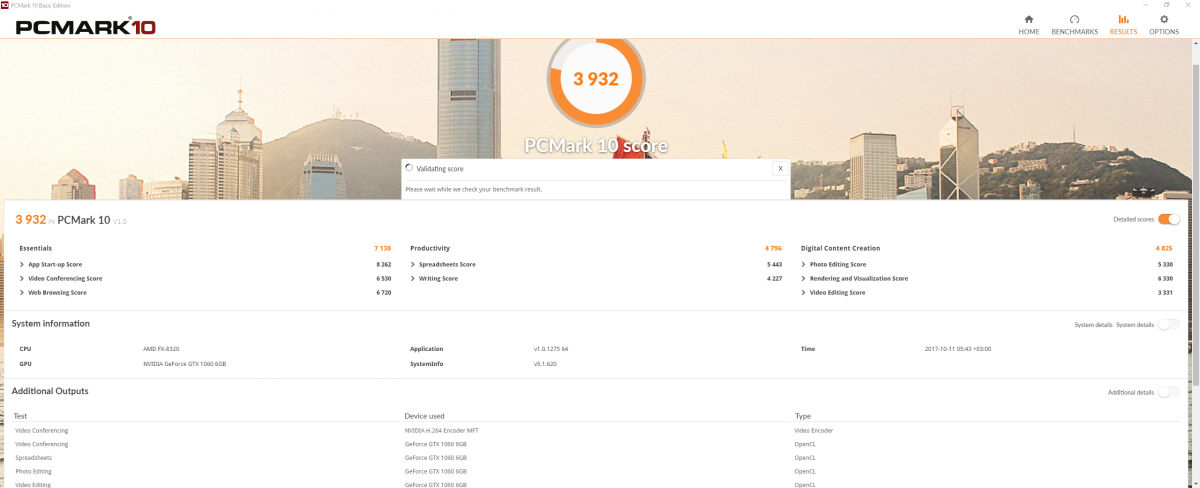Select the Results bar-chart icon
This screenshot has width=1200, height=488.
coord(1123,19)
